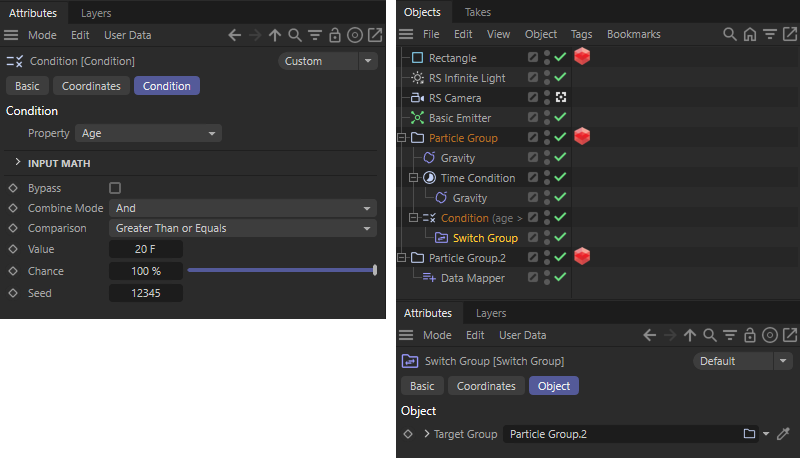The height and width of the screenshot is (458, 800).
Task: Click Data Mapper object icon
Action: click(x=429, y=277)
